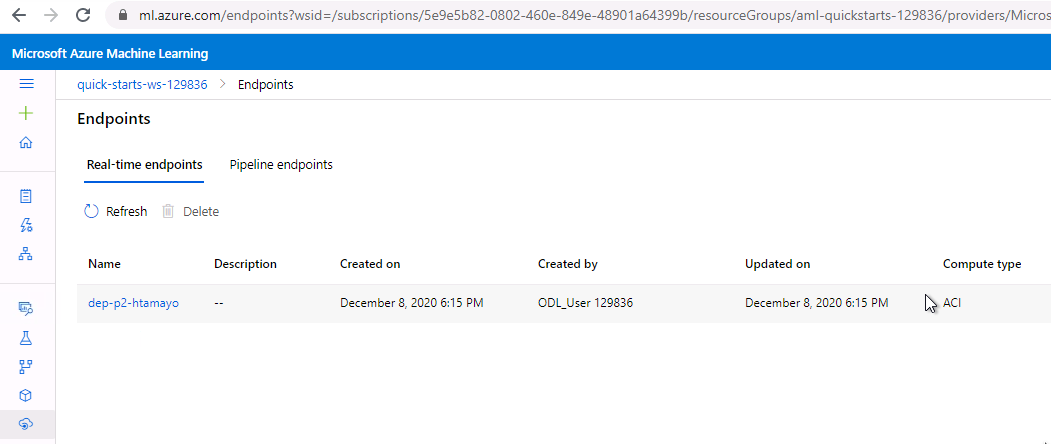Open the Endpoints cloud icon in sidebar
This screenshot has width=1051, height=444.
pos(26,424)
